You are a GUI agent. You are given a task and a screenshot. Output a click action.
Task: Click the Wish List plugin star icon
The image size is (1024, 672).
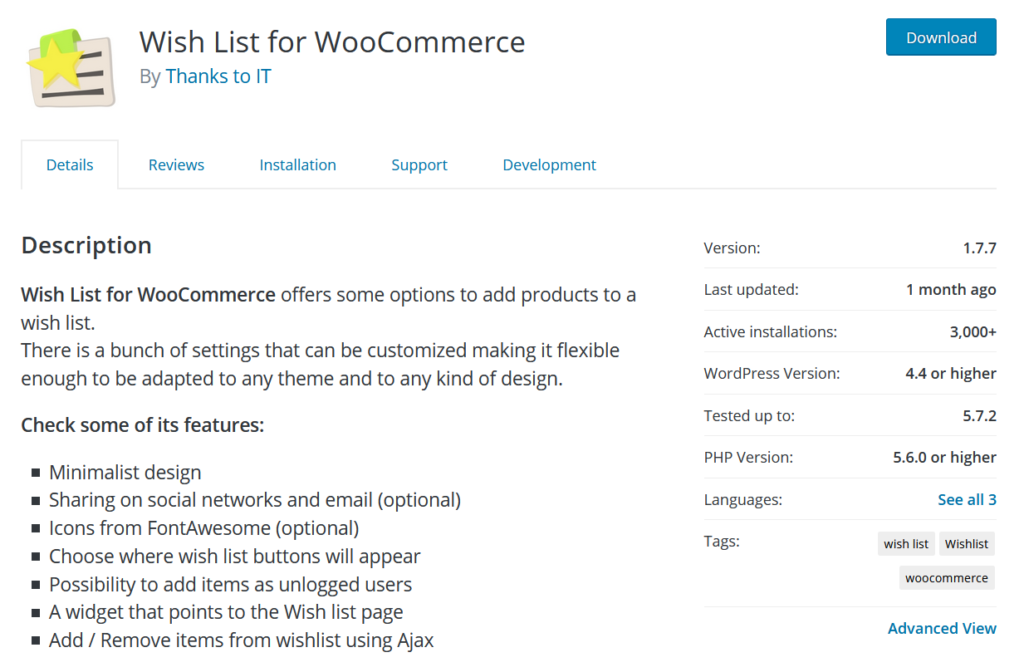71,68
